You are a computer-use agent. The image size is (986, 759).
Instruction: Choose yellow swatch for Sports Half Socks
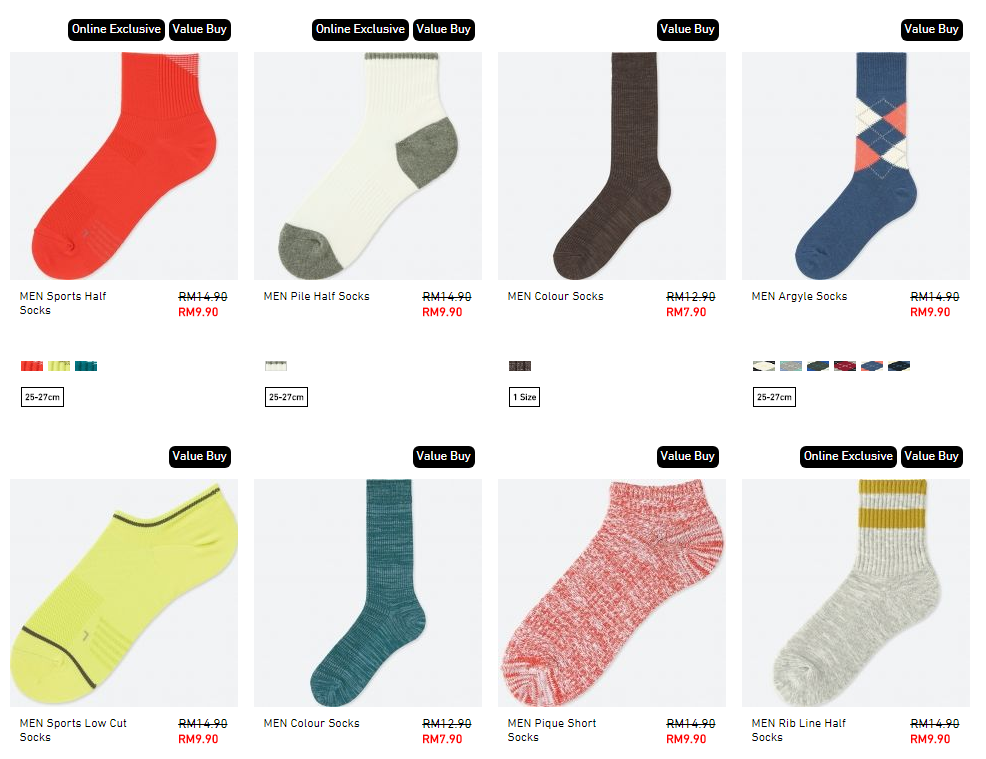(59, 366)
